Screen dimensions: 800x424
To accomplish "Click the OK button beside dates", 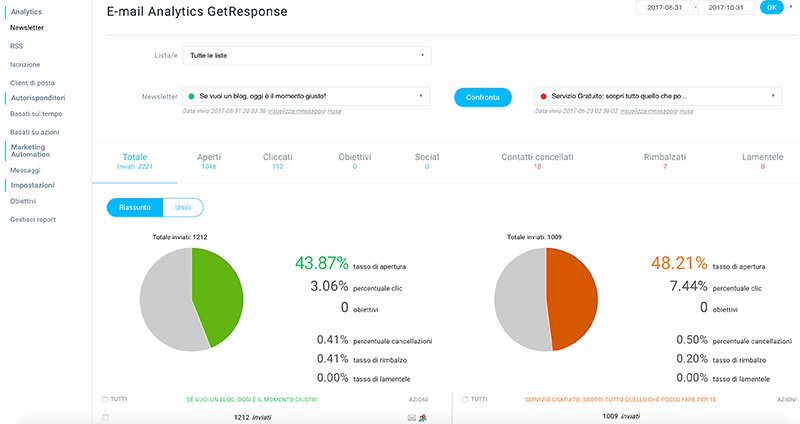I will tap(771, 7).
